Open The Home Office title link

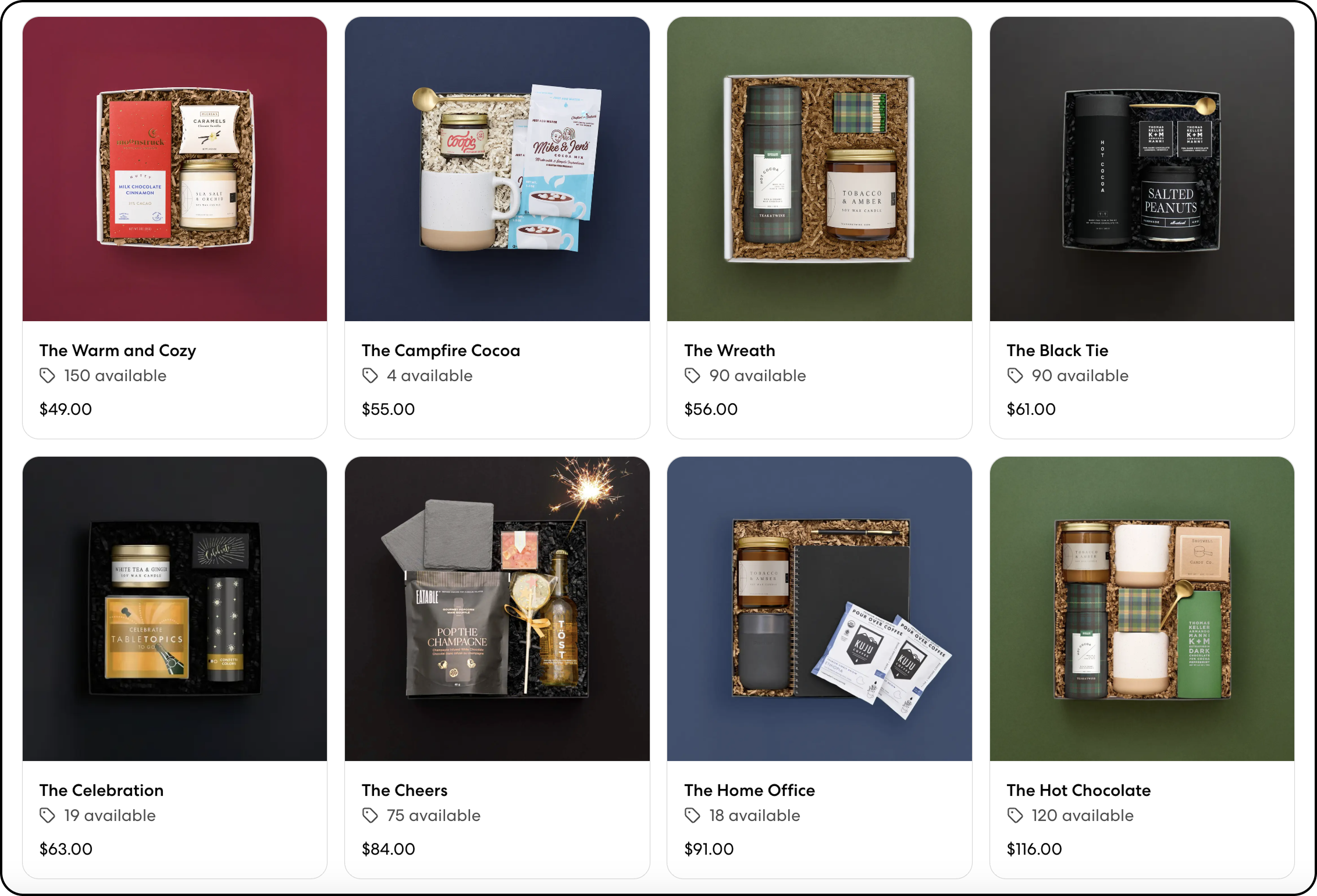[749, 790]
